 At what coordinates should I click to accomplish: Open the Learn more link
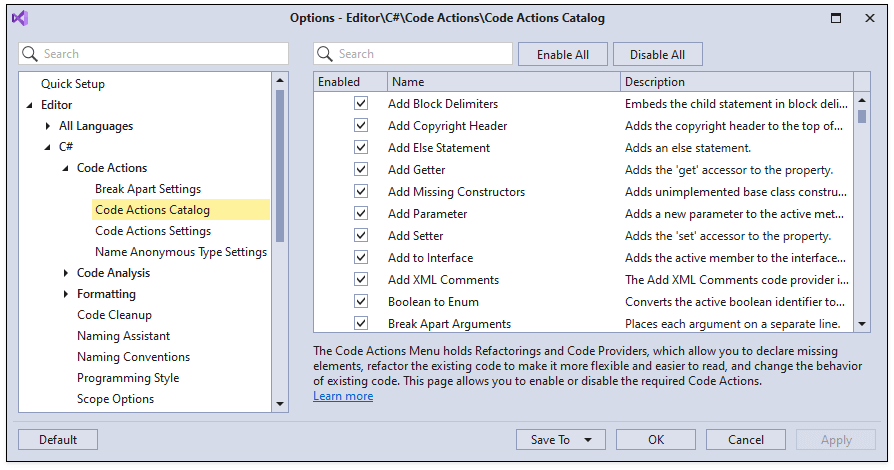point(343,396)
